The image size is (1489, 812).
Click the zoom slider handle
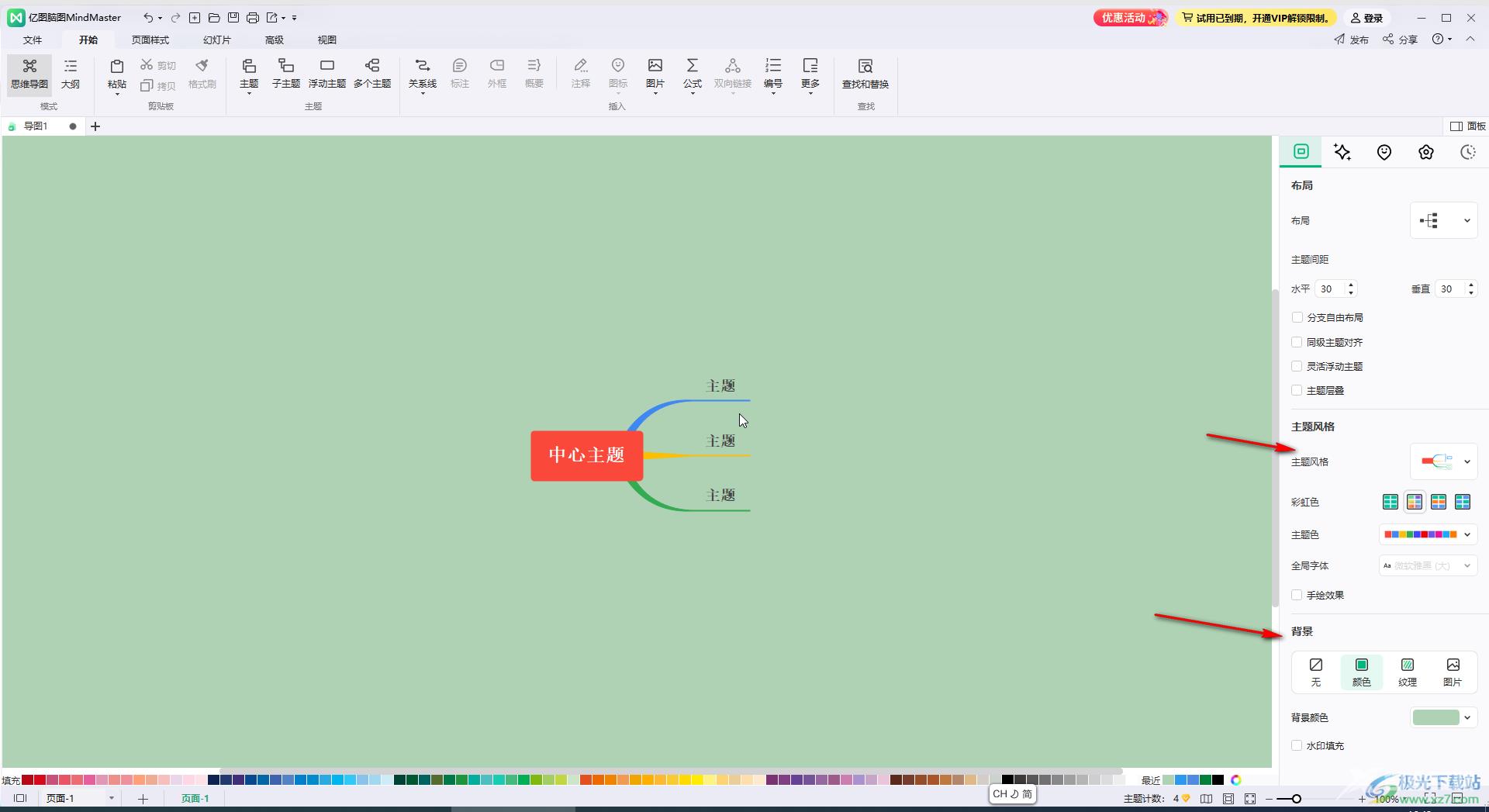coord(1296,798)
